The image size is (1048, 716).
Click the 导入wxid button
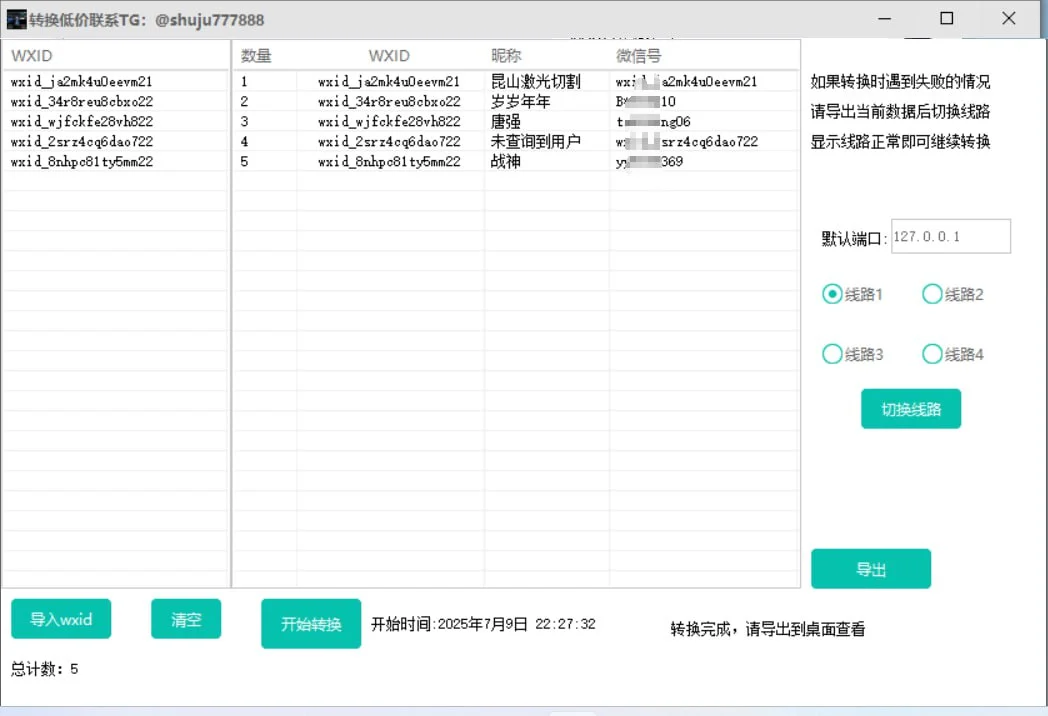click(61, 619)
